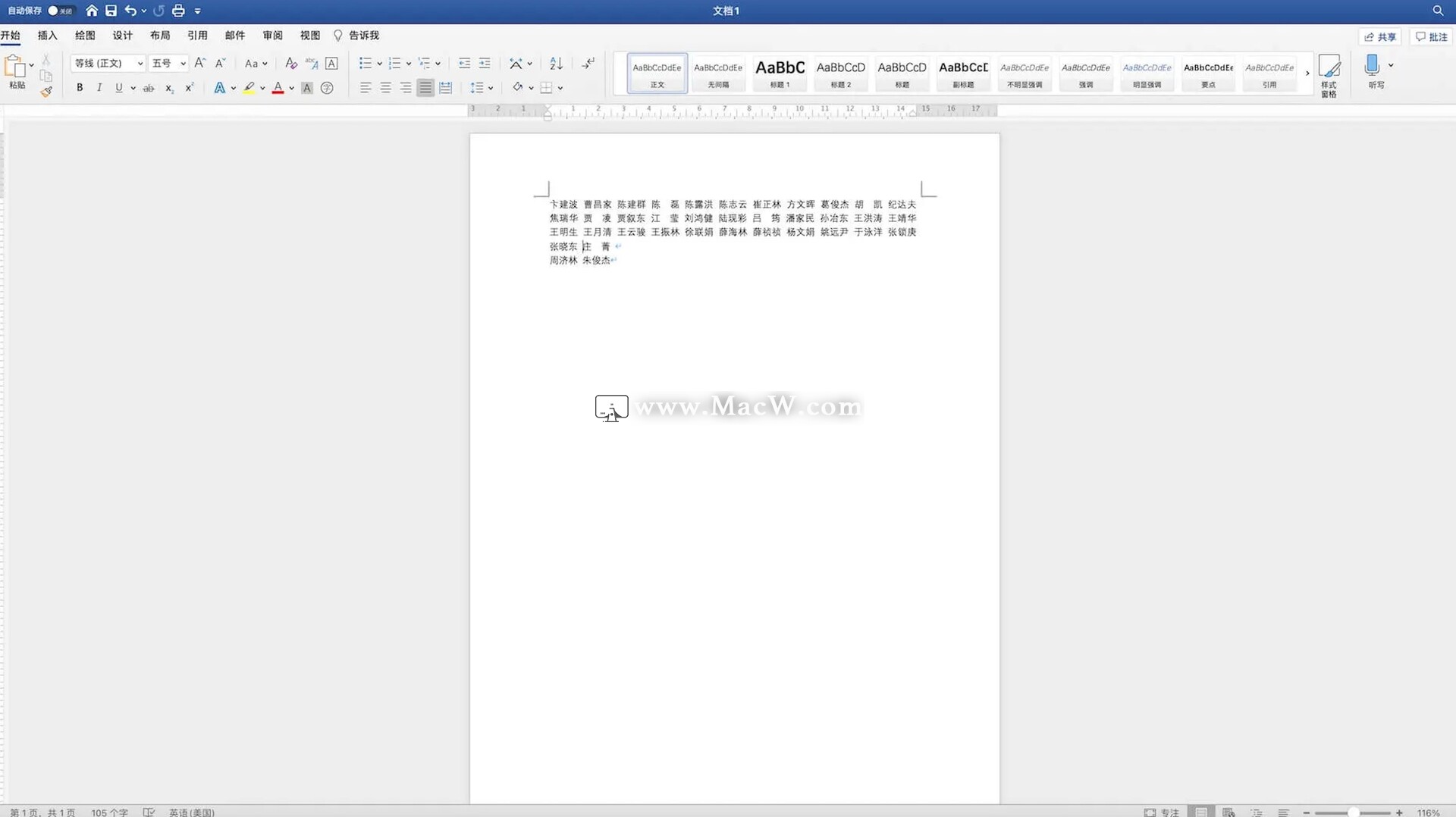Clear all formatting icon

290,63
